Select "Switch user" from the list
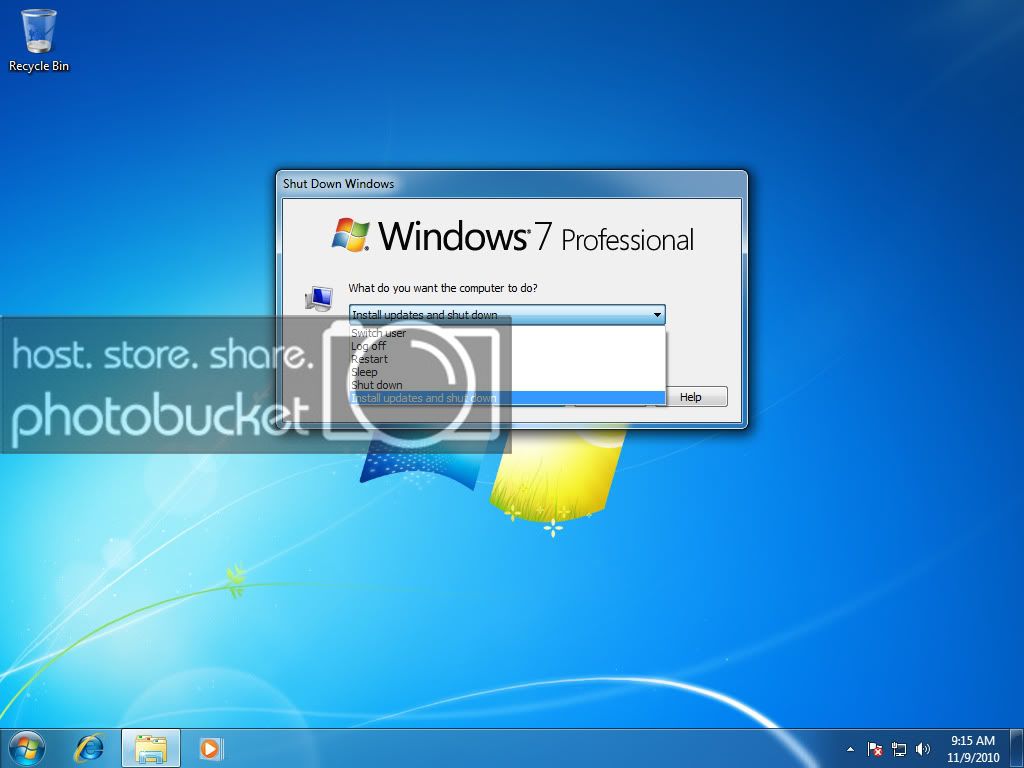 click(x=379, y=333)
